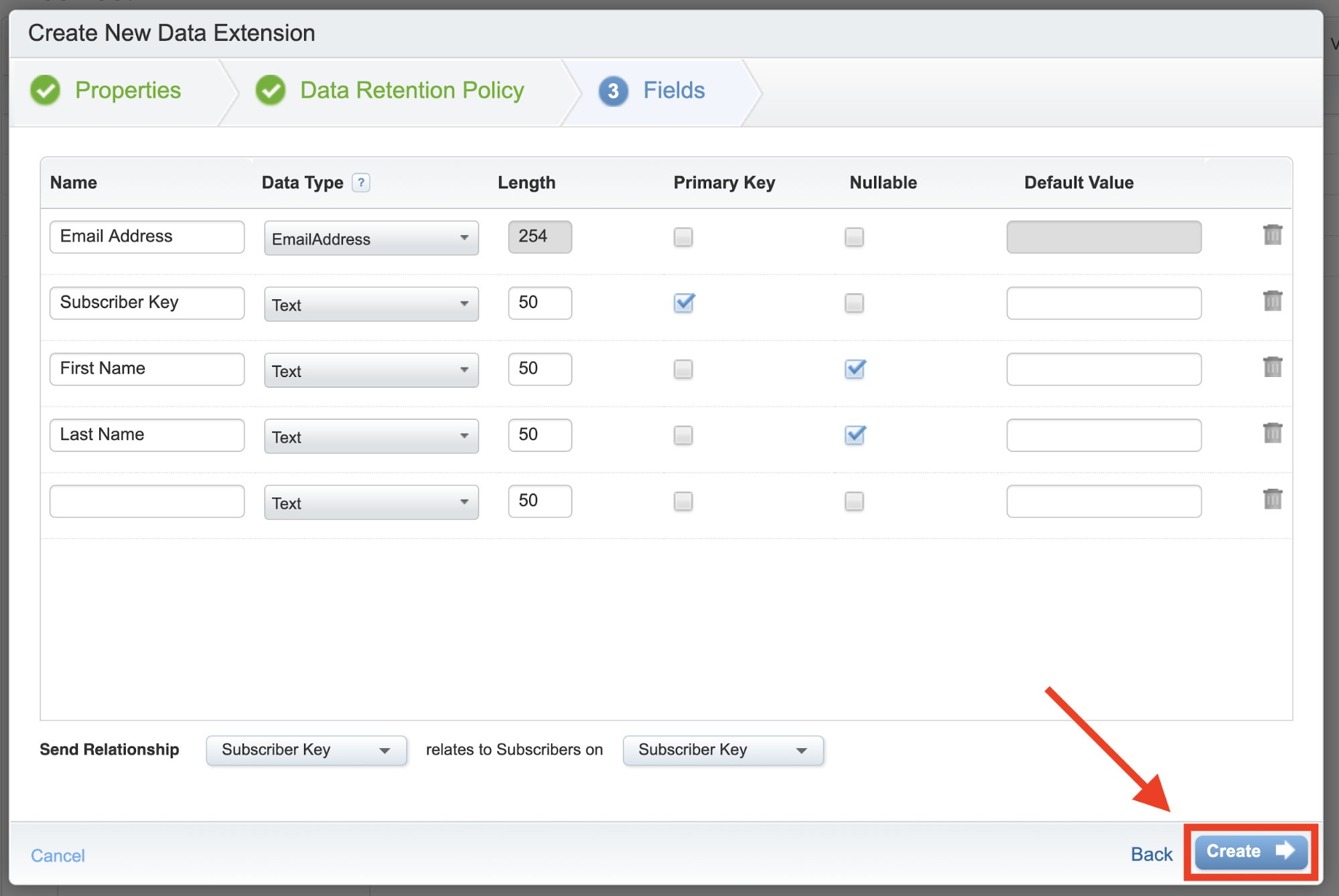The height and width of the screenshot is (896, 1339).
Task: Go to the Properties step
Action: point(106,90)
